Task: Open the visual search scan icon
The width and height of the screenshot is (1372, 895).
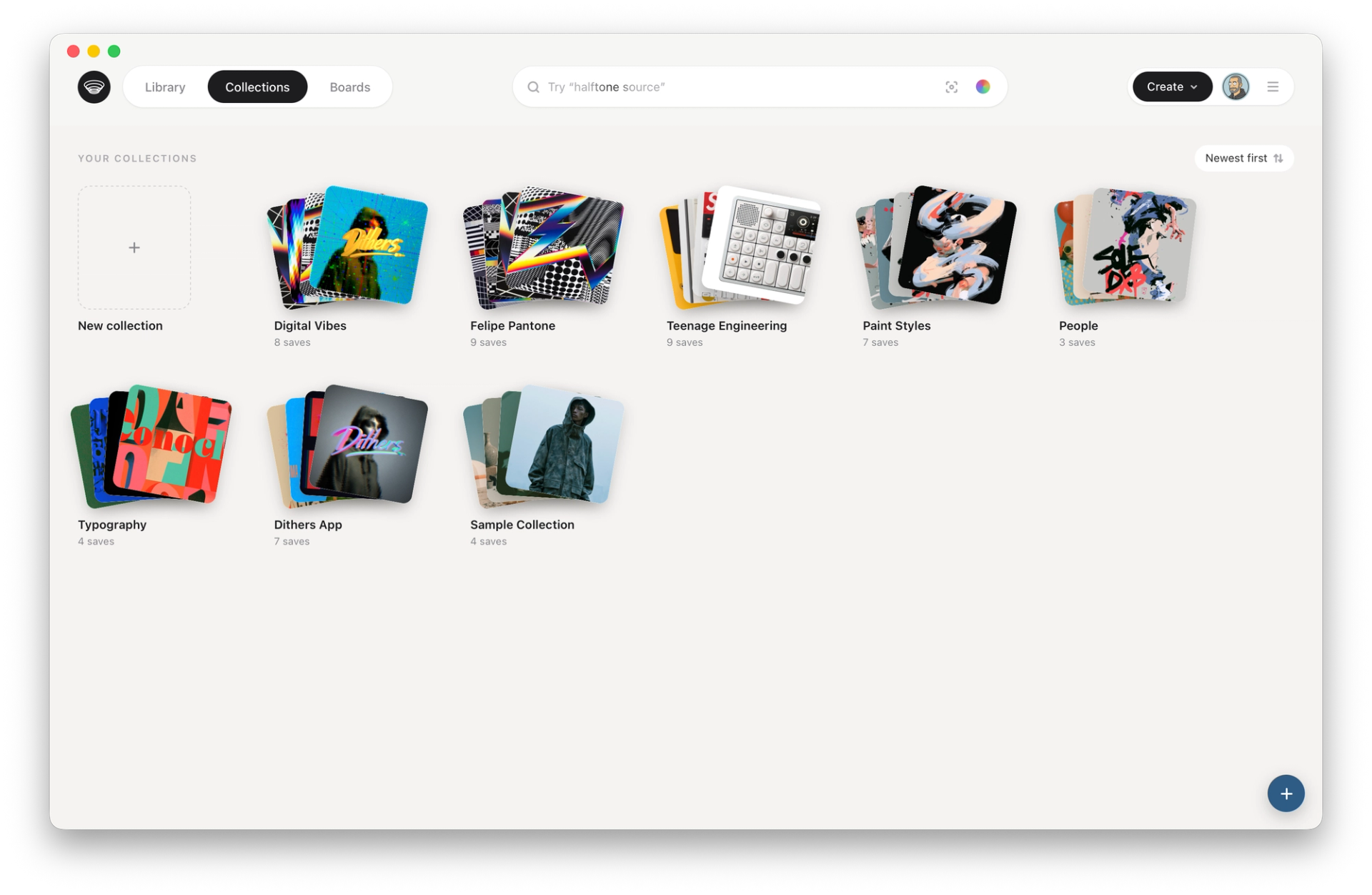Action: click(x=951, y=86)
